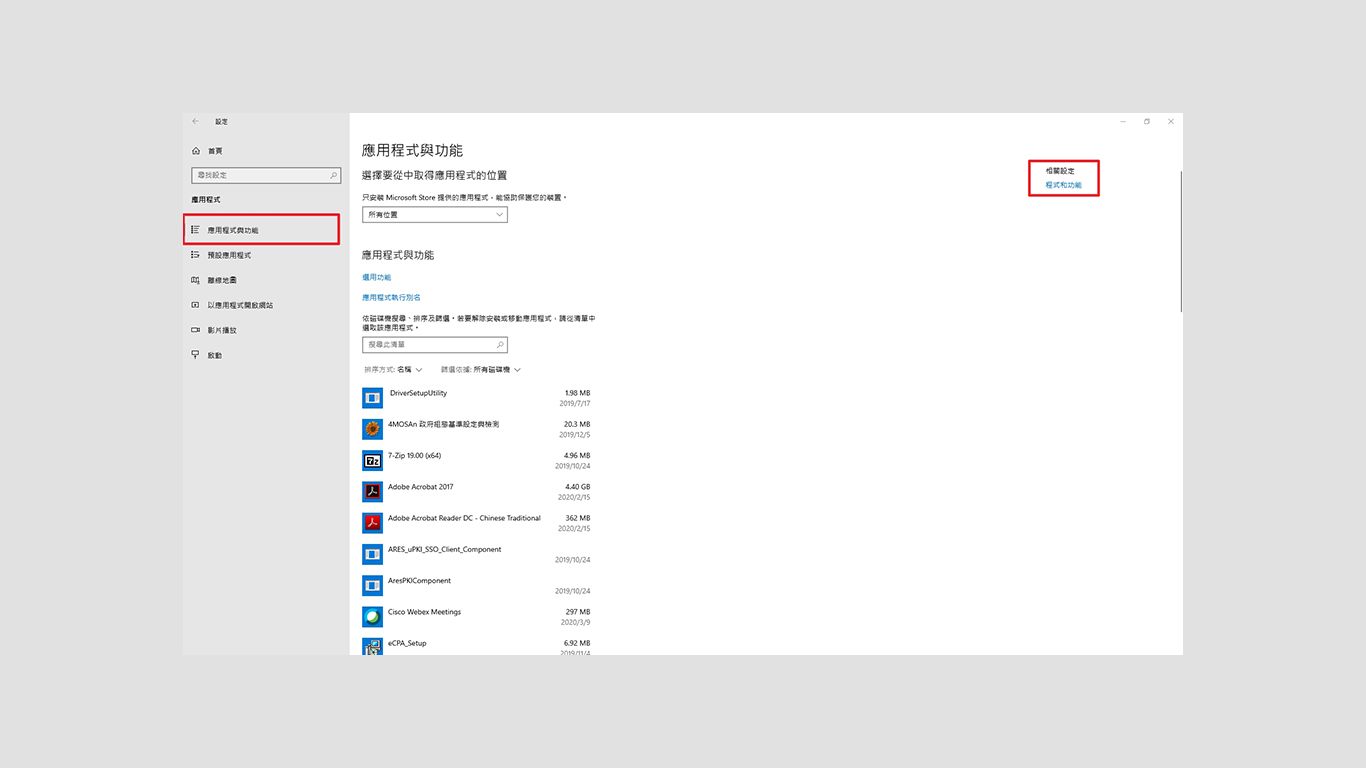
Task: Select the Cisco Webex Meetings icon
Action: click(x=372, y=616)
